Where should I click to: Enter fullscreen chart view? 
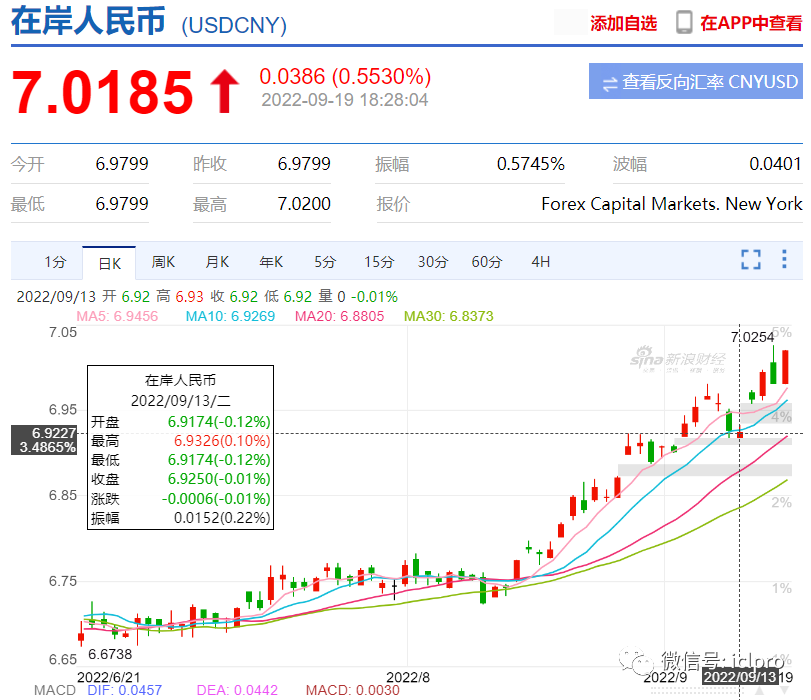point(751,260)
